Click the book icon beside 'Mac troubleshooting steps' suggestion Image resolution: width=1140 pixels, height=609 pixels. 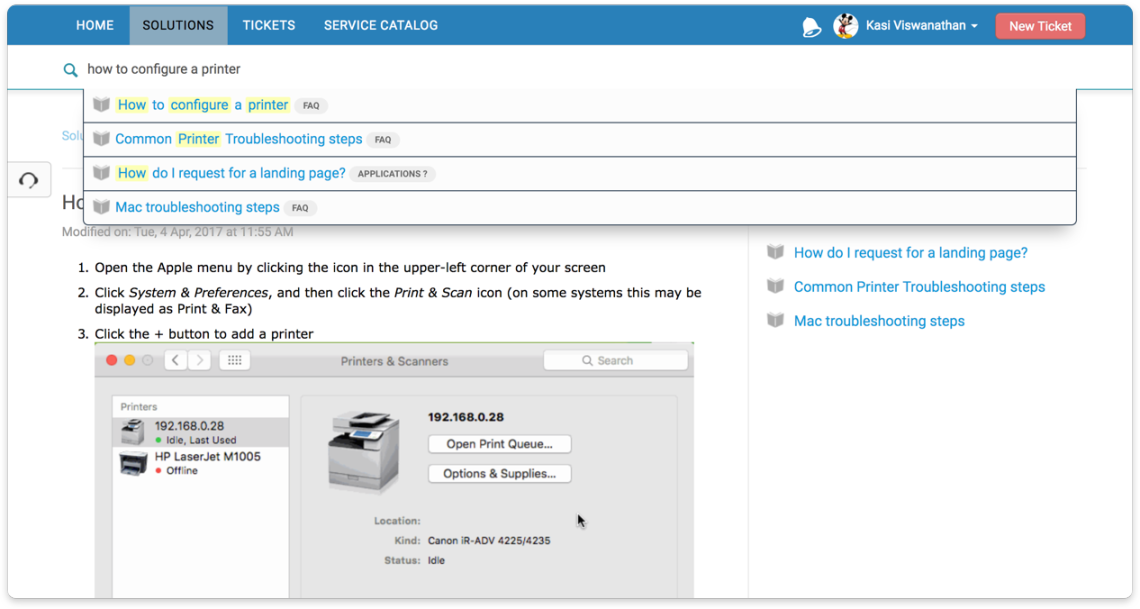tap(101, 207)
